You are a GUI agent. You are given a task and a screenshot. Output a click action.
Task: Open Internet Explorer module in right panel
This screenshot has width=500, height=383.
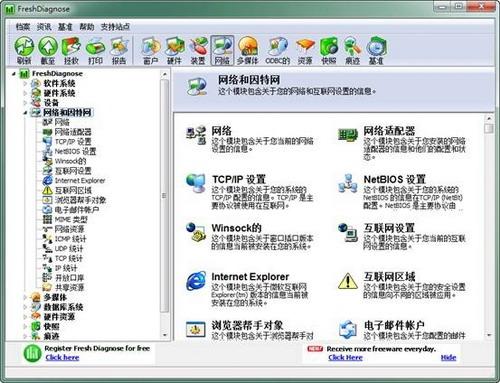tap(250, 277)
